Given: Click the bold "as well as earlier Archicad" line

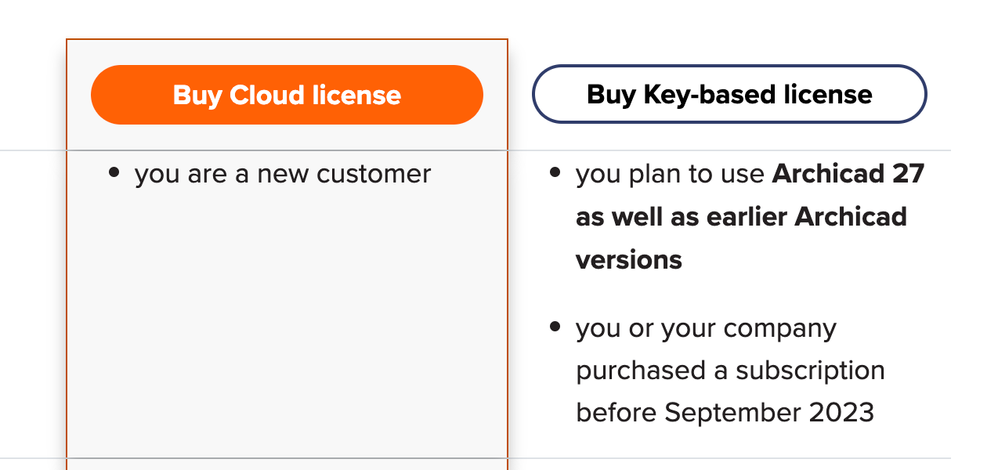Looking at the screenshot, I should (741, 217).
